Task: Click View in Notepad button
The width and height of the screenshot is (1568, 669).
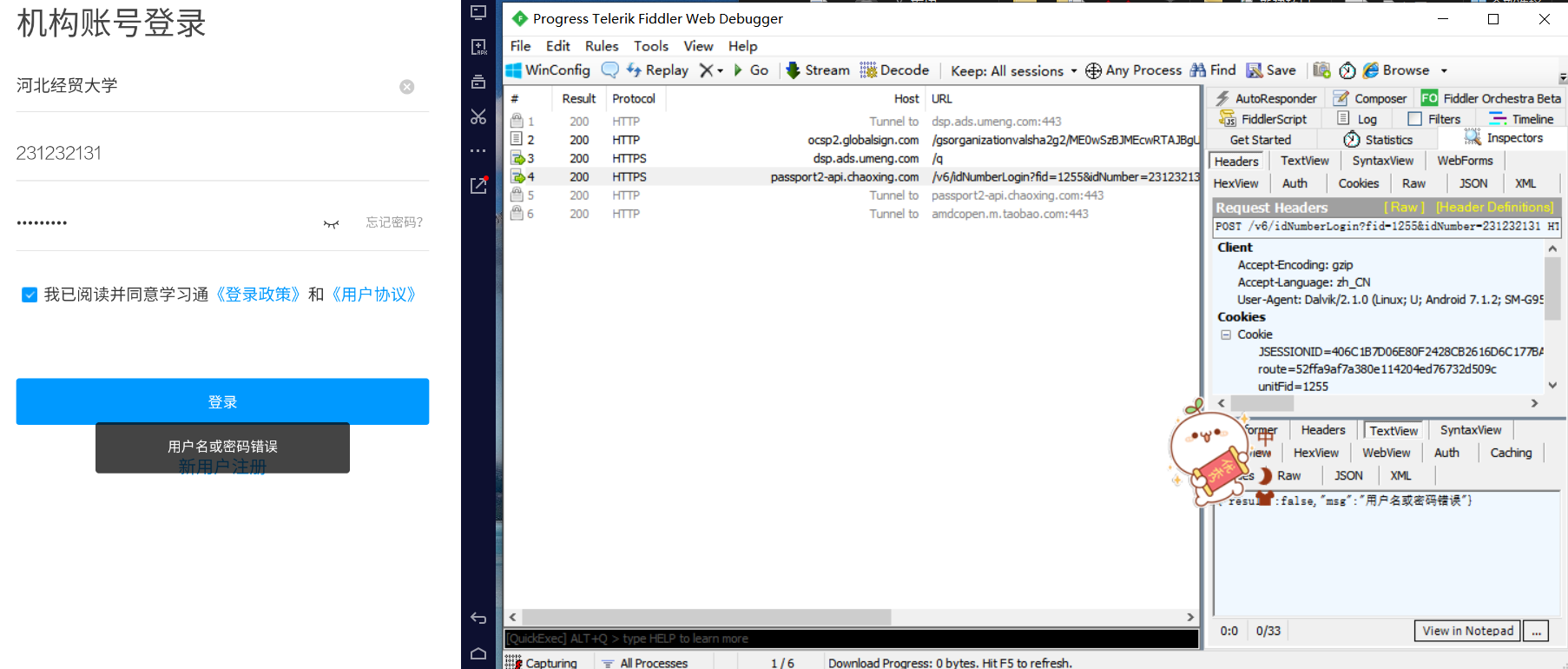Action: coord(1467,631)
